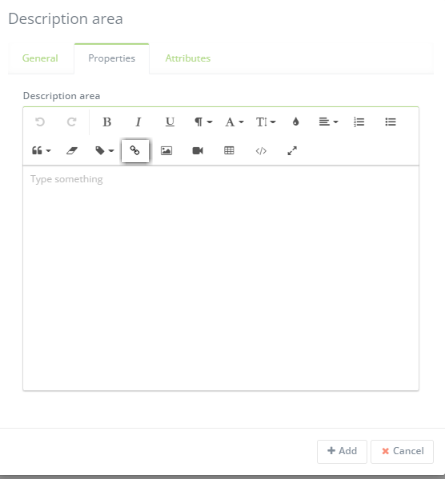
Task: Switch to code view with </> icon
Action: tap(261, 151)
